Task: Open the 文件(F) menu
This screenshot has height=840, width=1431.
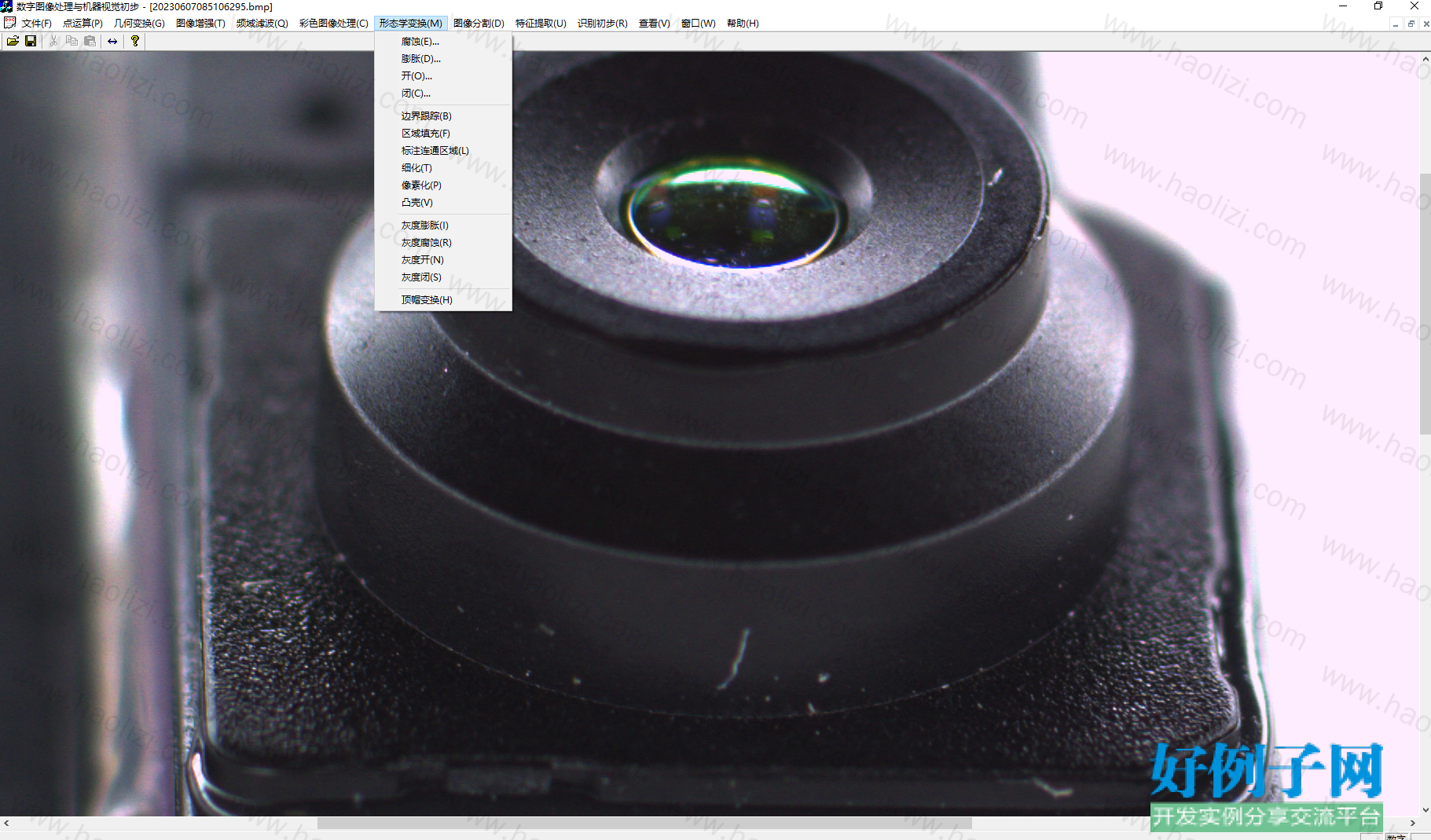Action: tap(37, 23)
